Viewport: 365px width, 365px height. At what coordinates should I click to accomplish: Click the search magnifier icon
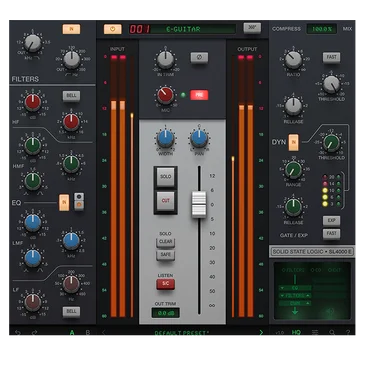tap(332, 332)
